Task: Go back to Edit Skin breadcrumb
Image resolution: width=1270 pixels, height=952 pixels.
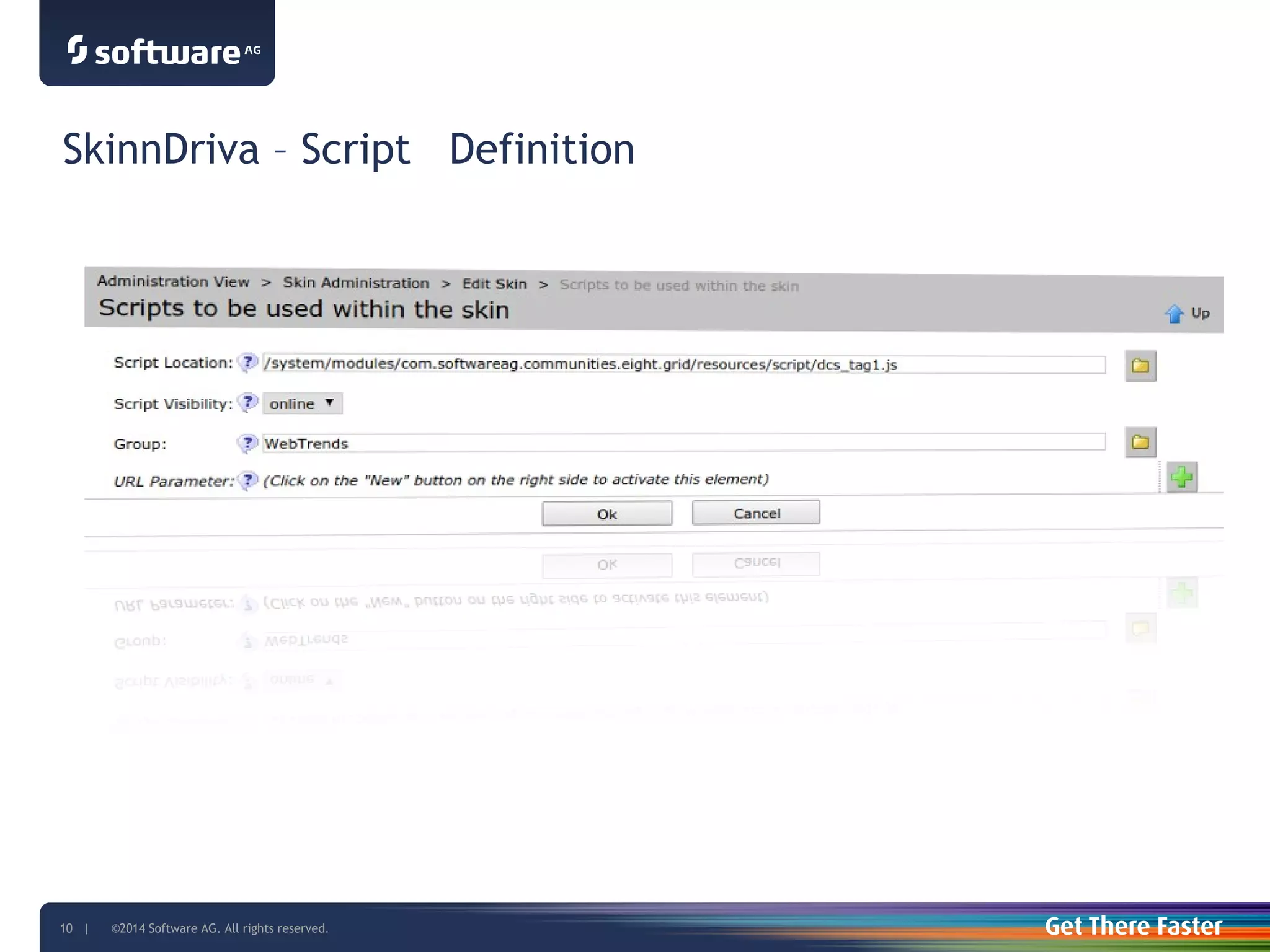Action: point(494,284)
